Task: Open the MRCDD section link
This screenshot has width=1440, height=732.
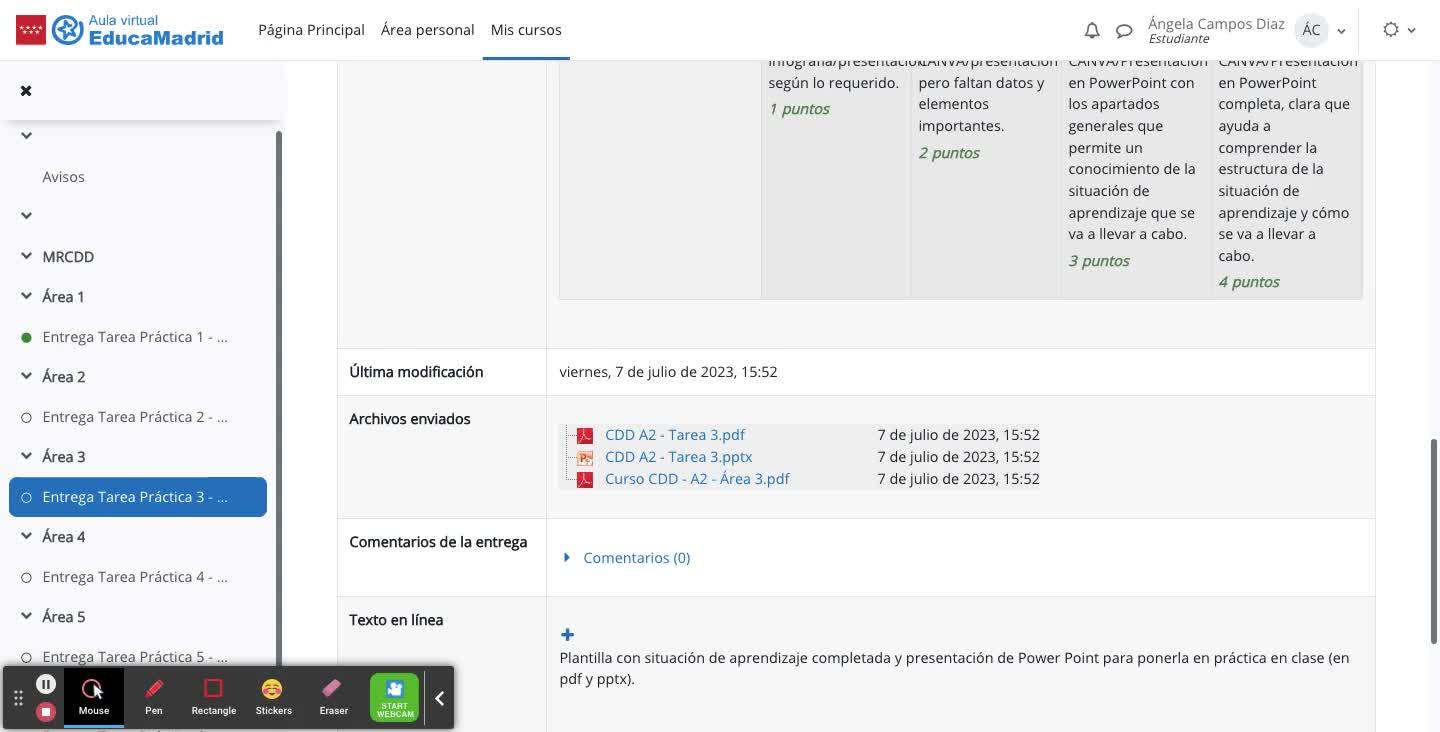Action: click(x=68, y=257)
